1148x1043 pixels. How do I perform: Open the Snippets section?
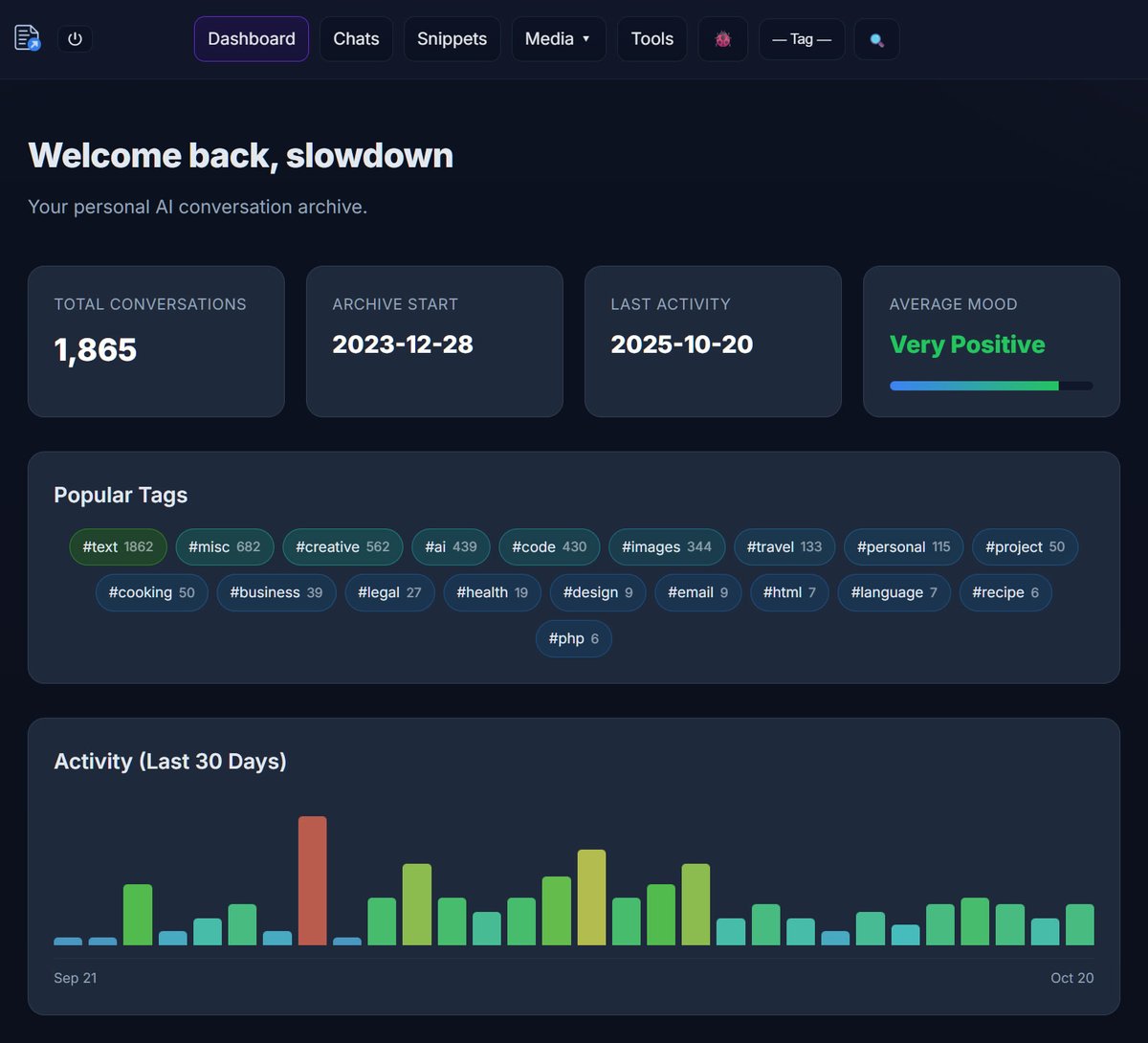tap(452, 38)
